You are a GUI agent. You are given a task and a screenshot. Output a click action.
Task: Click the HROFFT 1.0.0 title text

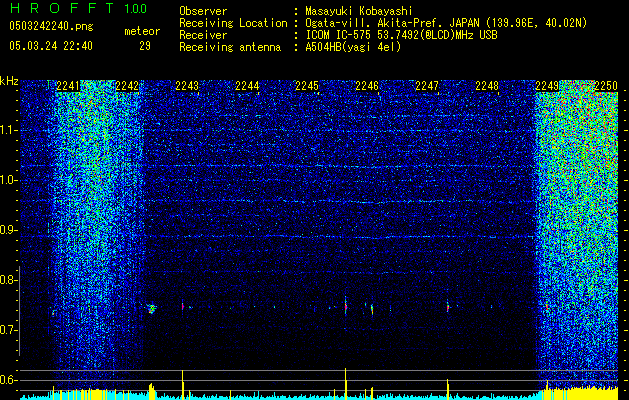coord(78,8)
